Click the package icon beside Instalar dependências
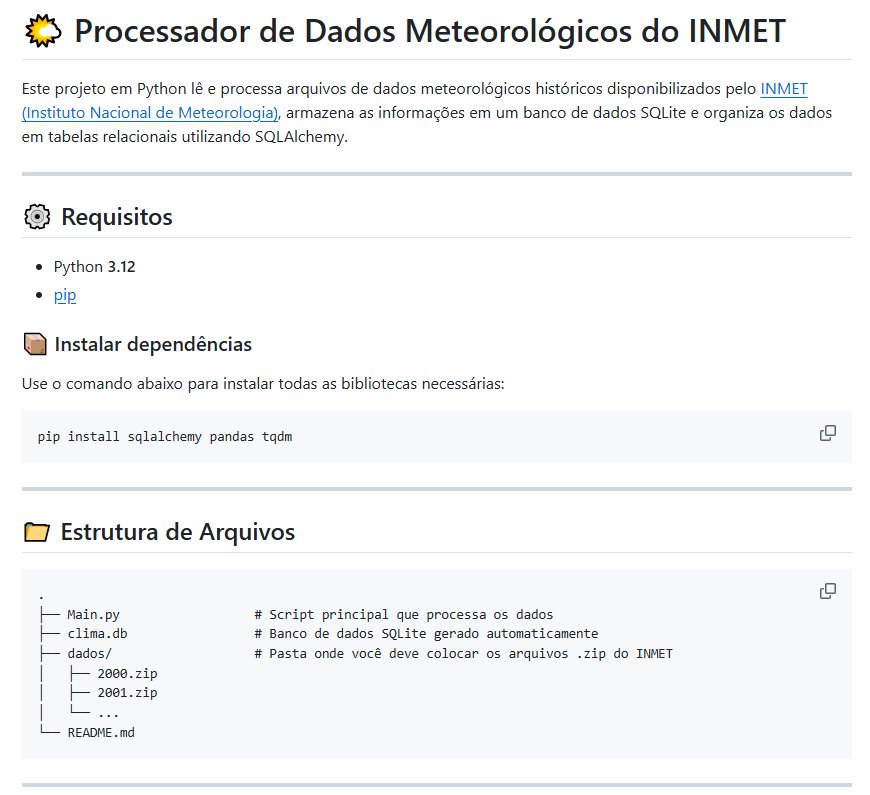 34,345
